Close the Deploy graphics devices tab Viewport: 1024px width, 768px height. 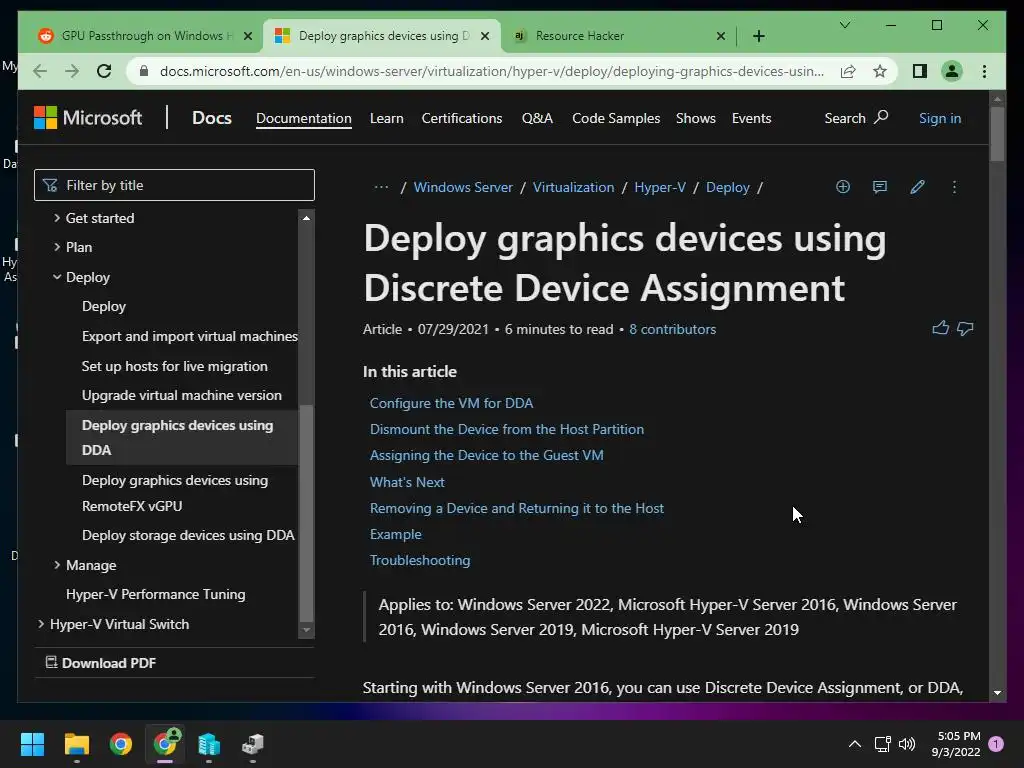pos(485,36)
